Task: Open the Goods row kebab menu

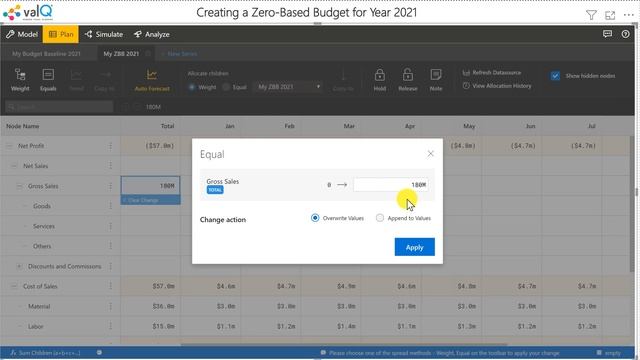Action: [x=110, y=206]
